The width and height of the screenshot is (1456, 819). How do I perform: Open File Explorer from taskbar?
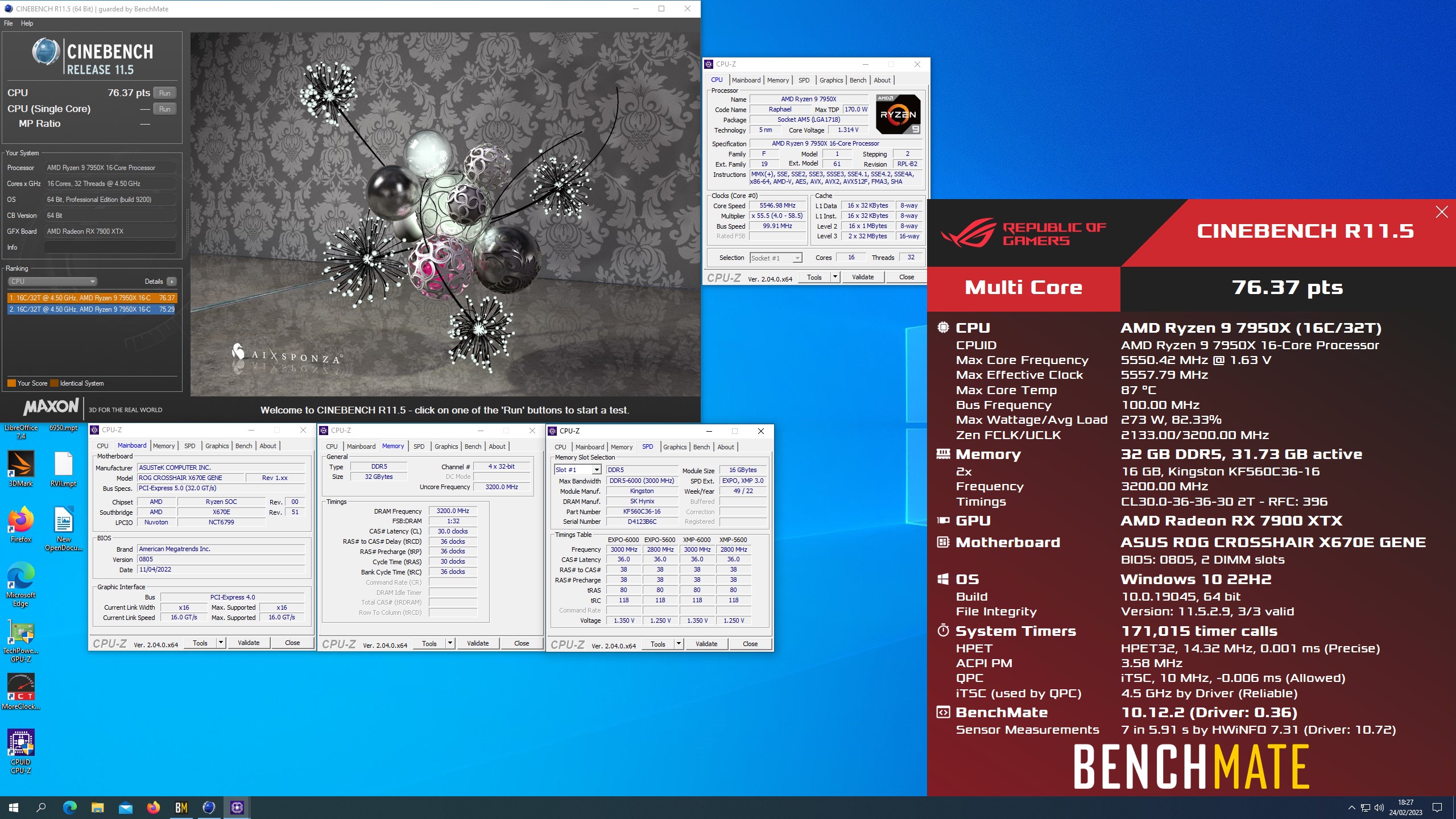(97, 808)
